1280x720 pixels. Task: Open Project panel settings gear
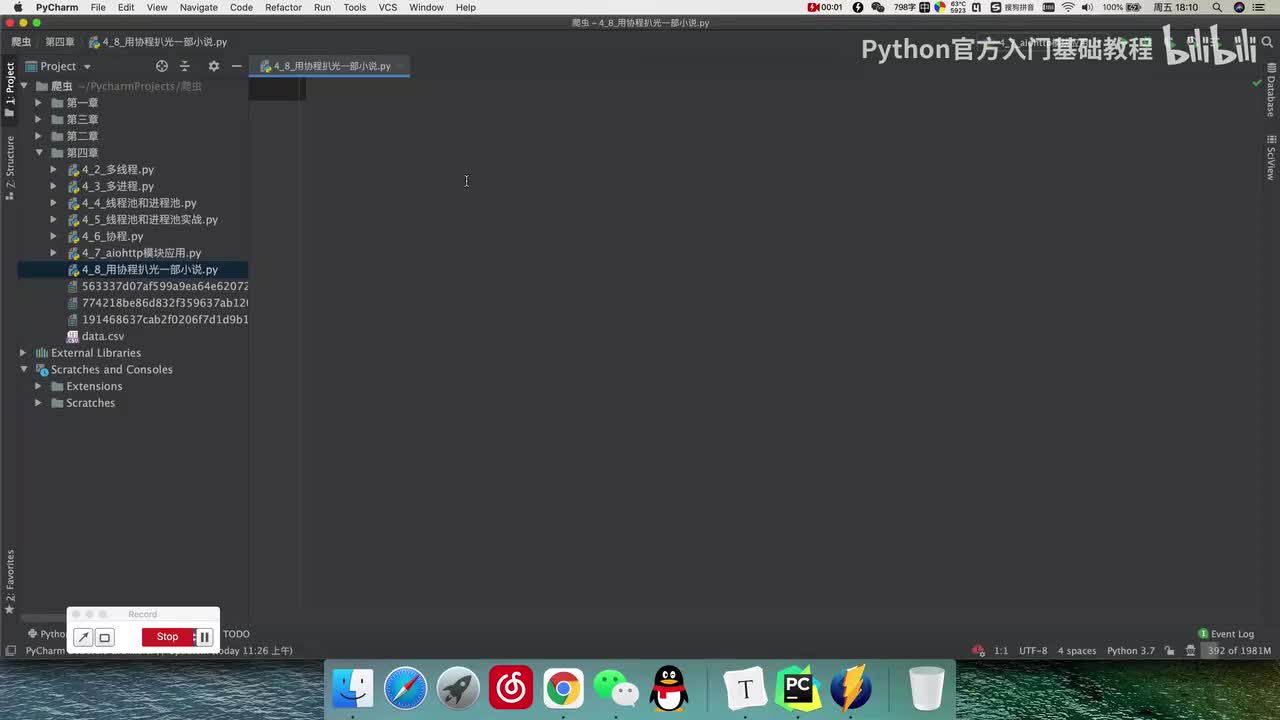tap(213, 66)
